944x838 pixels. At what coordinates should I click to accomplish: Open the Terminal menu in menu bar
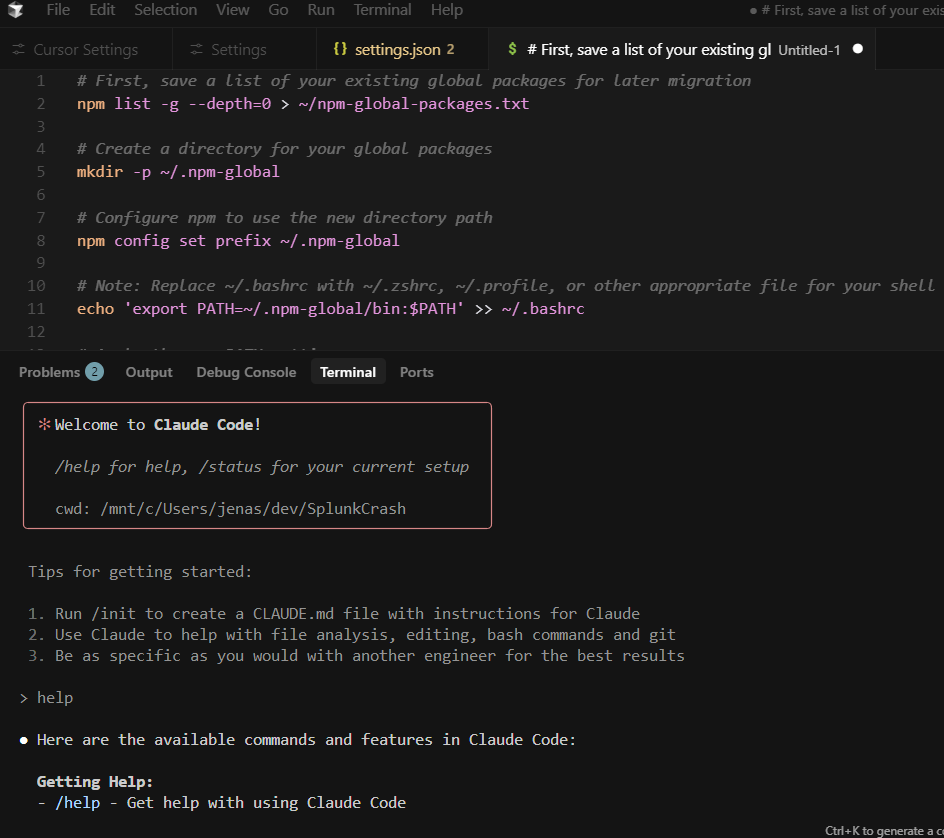382,10
